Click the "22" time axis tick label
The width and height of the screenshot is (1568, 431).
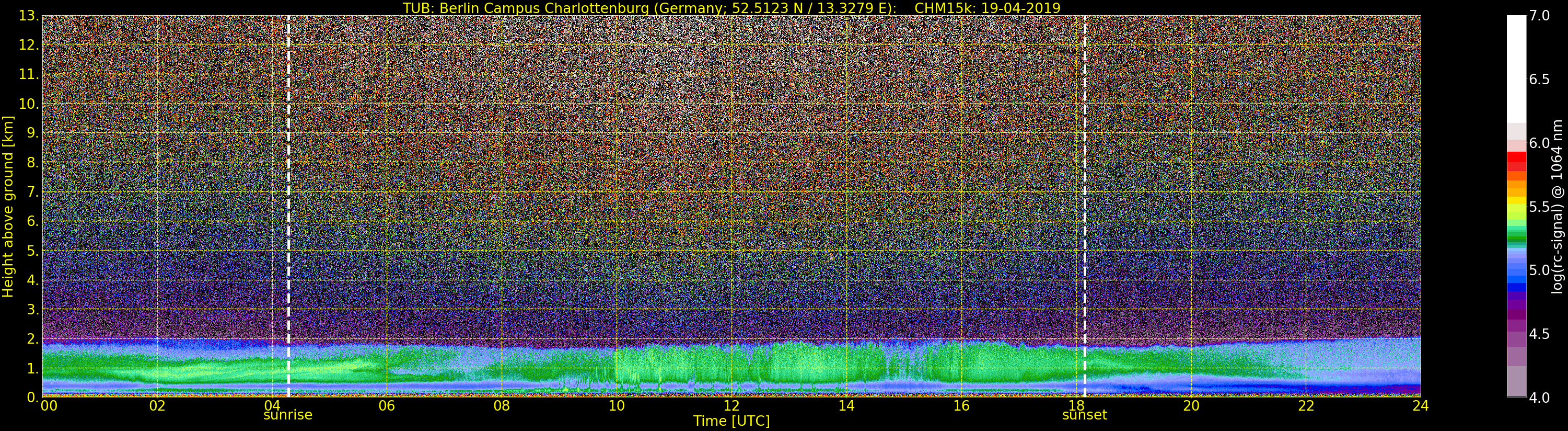pos(1306,405)
